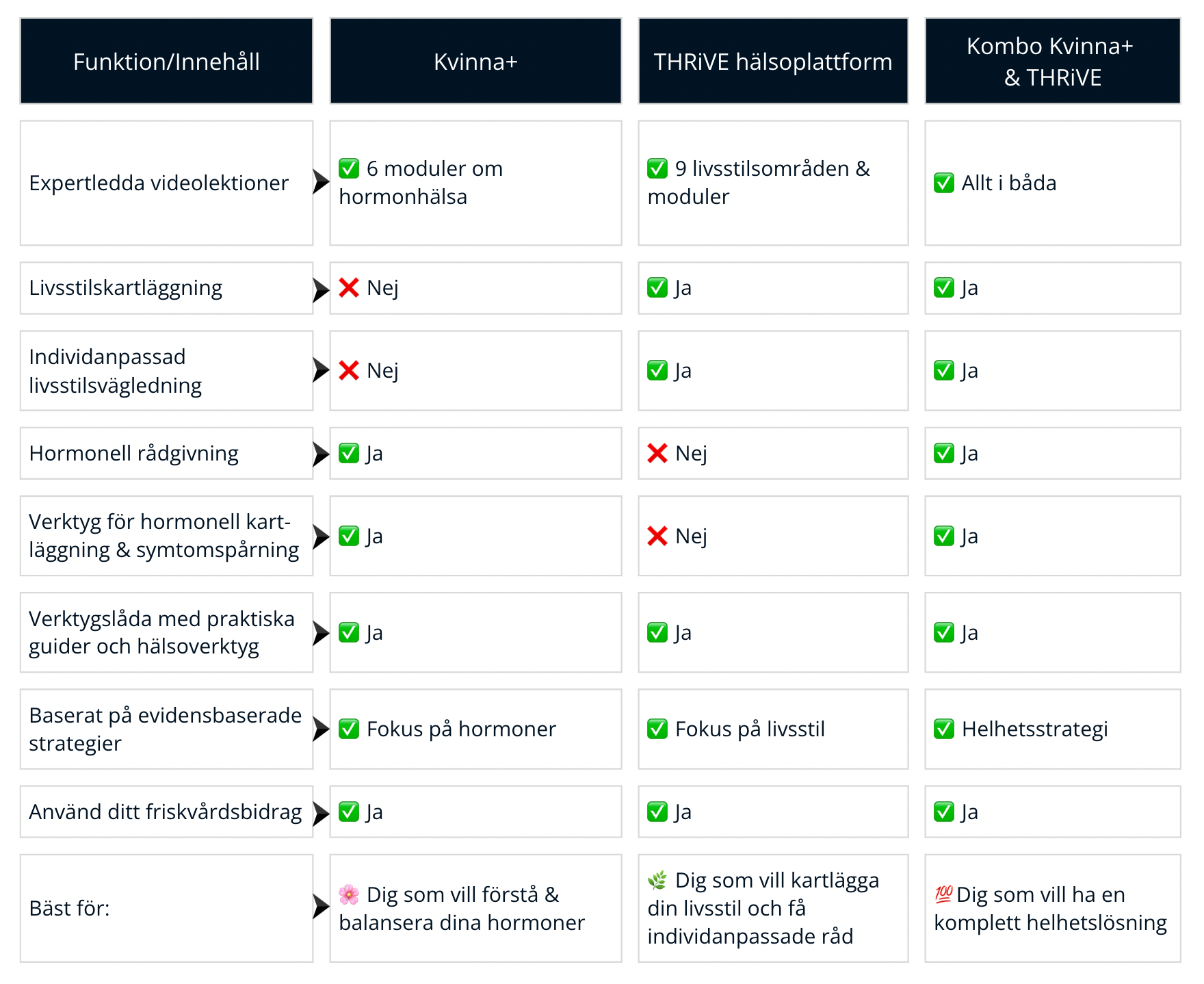The height and width of the screenshot is (984, 1204).
Task: Click the flower emoji in Kvinna+ Bäst för cell
Action: [349, 894]
